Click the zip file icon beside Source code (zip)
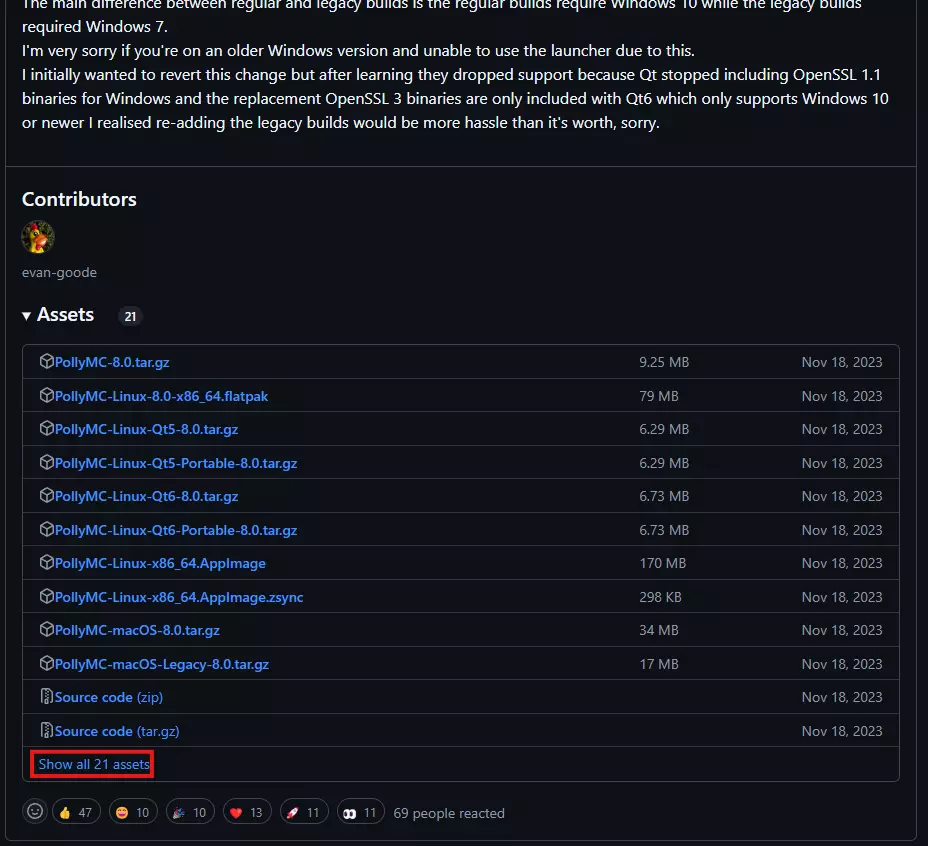 click(46, 697)
